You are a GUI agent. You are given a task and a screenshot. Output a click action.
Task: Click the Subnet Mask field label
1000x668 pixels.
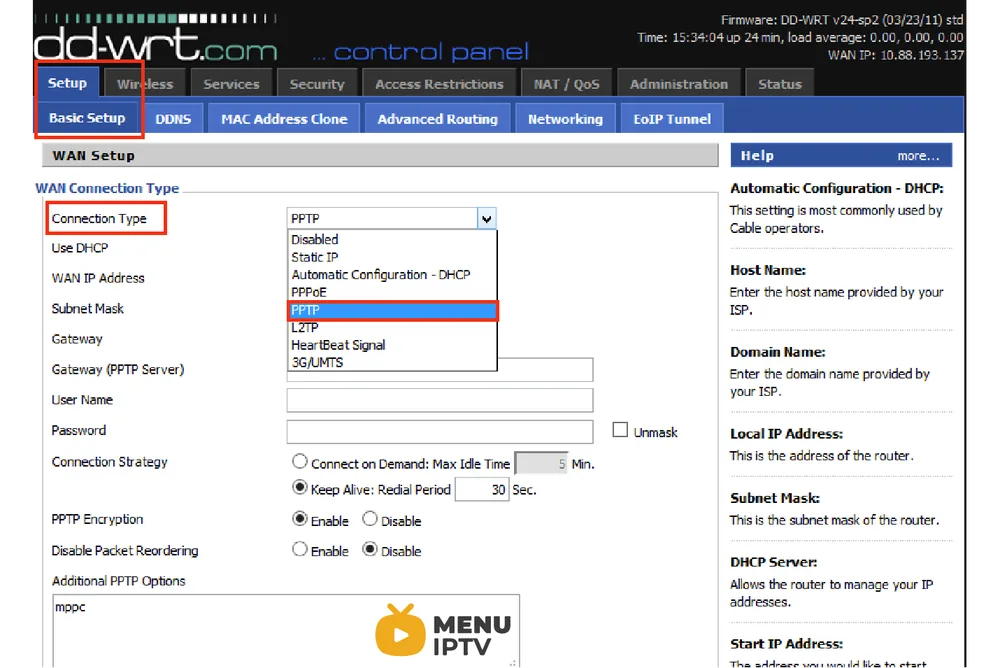[x=87, y=308]
